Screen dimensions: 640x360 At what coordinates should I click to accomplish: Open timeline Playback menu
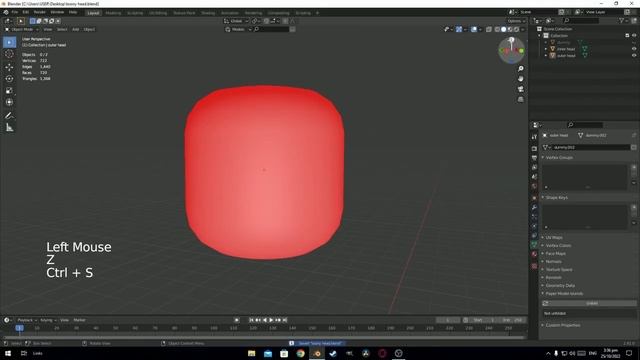pyautogui.click(x=27, y=320)
